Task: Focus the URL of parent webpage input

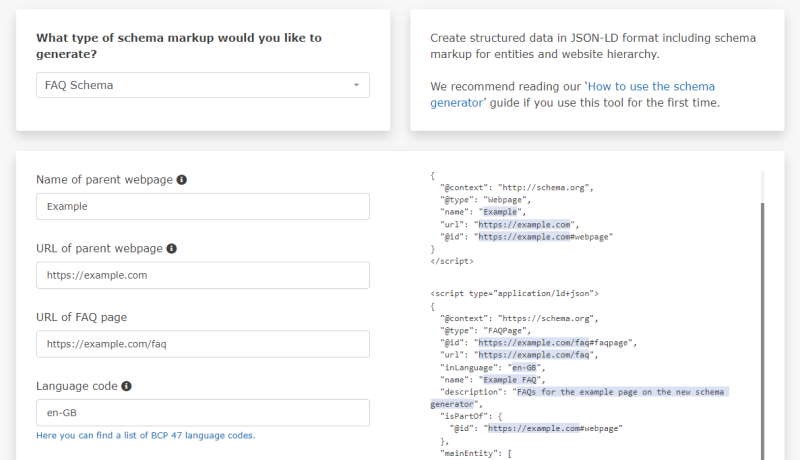Action: click(203, 275)
